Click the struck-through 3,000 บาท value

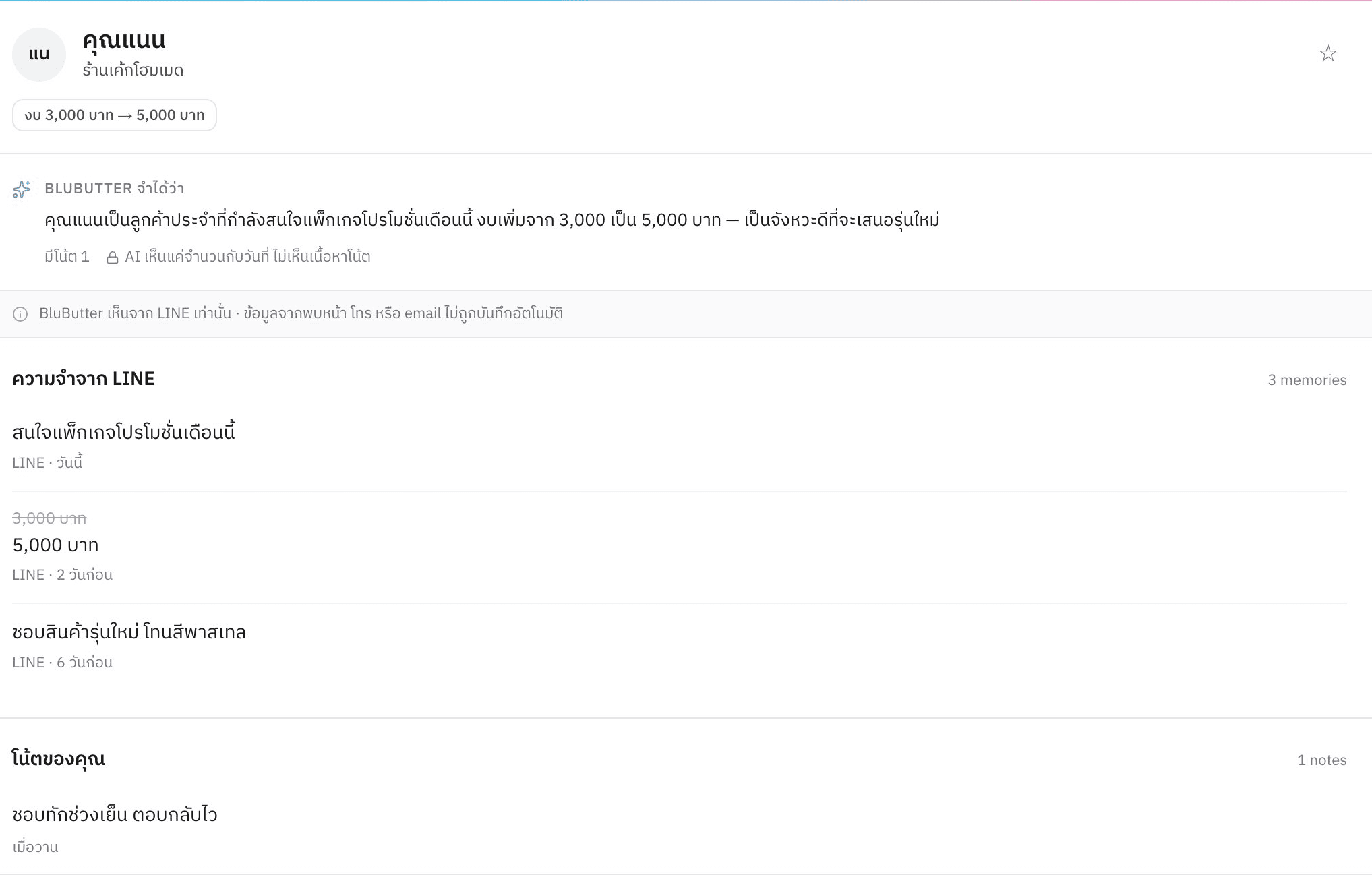[49, 518]
